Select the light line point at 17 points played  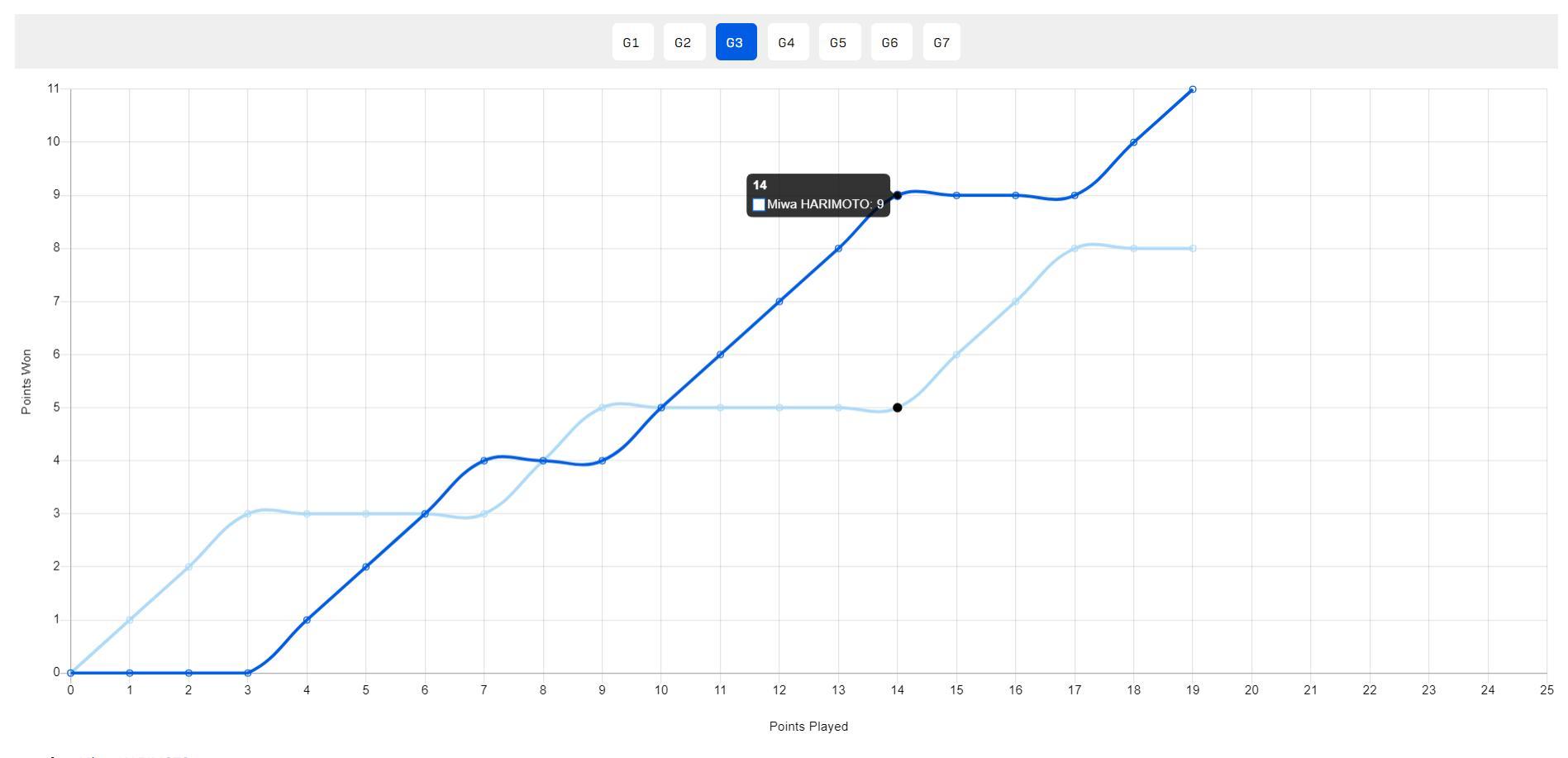pos(1074,248)
